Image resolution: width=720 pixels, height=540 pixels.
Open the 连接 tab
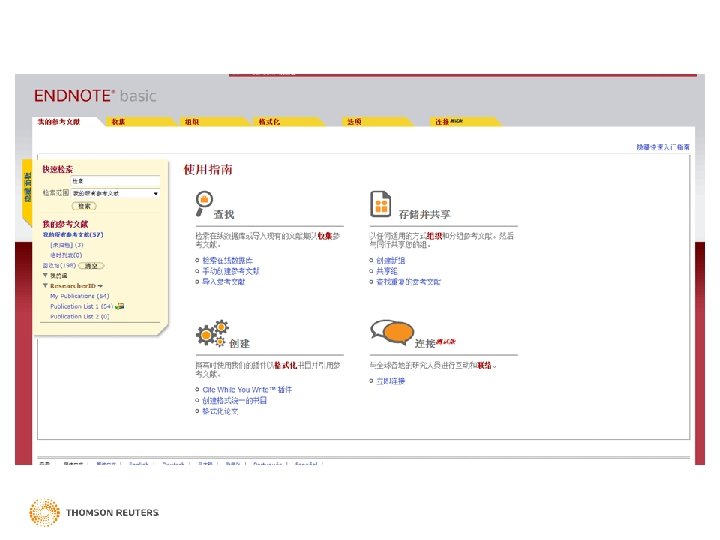(449, 122)
